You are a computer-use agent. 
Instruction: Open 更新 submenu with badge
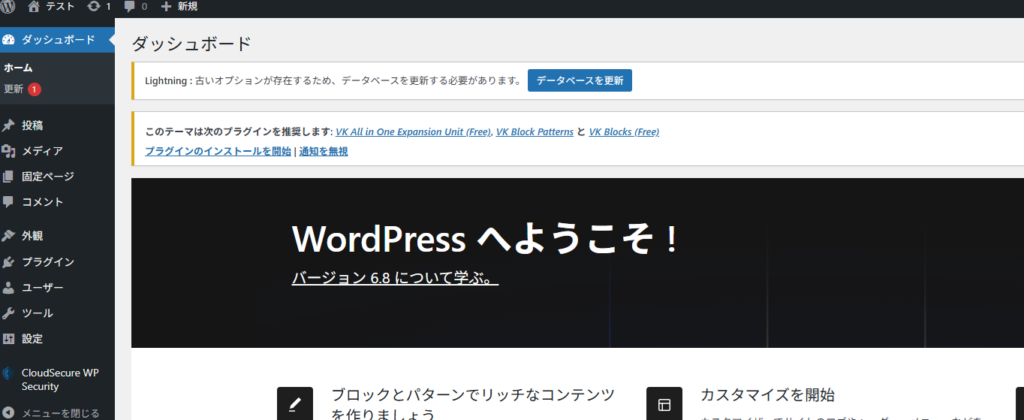pyautogui.click(x=22, y=89)
